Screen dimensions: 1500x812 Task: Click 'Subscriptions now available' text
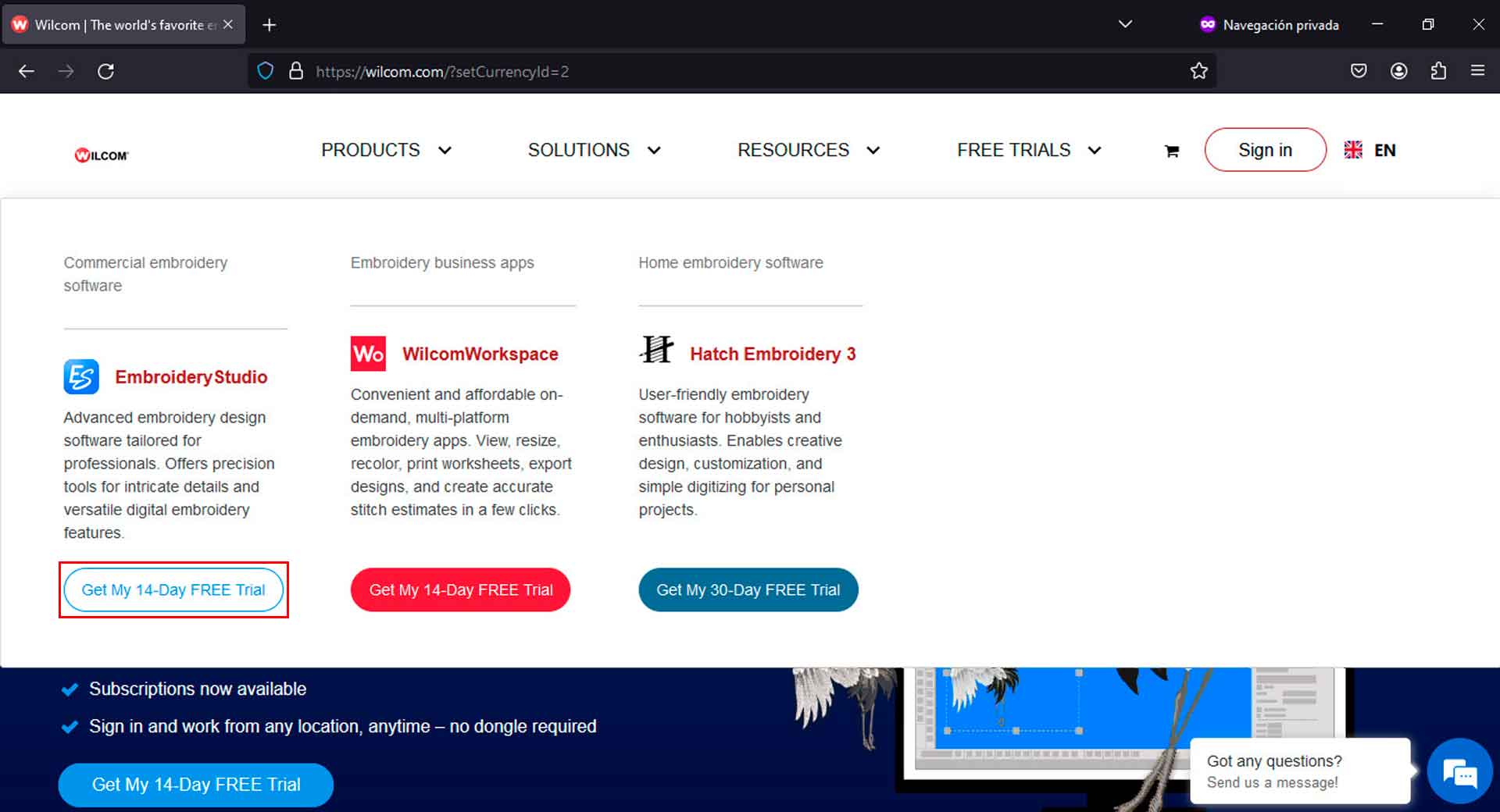pyautogui.click(x=198, y=689)
